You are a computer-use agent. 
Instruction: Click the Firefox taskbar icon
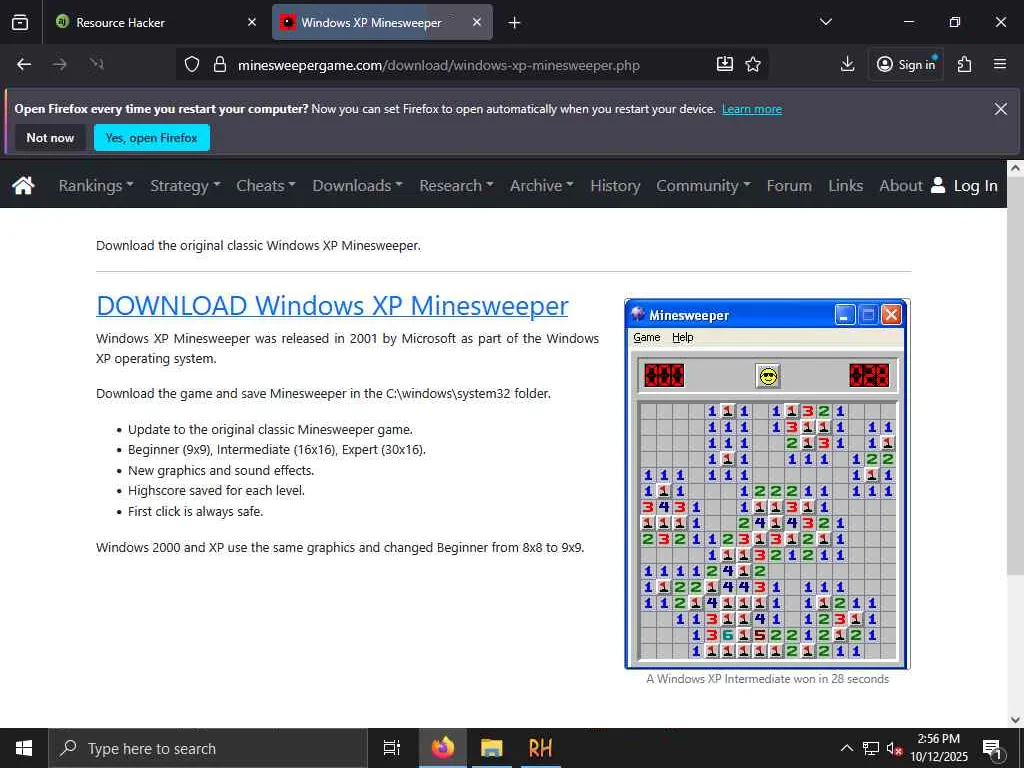[x=442, y=748]
